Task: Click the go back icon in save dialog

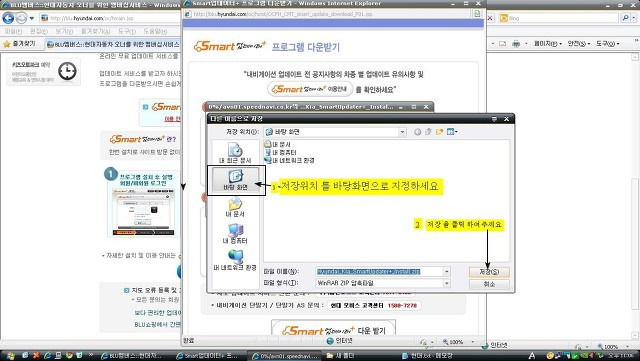Action: tap(417, 132)
